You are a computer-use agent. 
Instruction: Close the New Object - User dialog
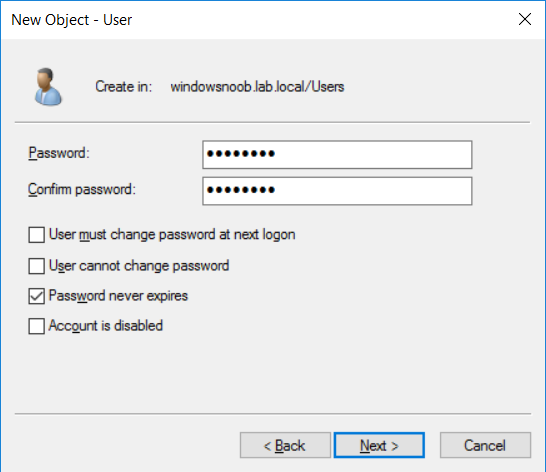[525, 19]
